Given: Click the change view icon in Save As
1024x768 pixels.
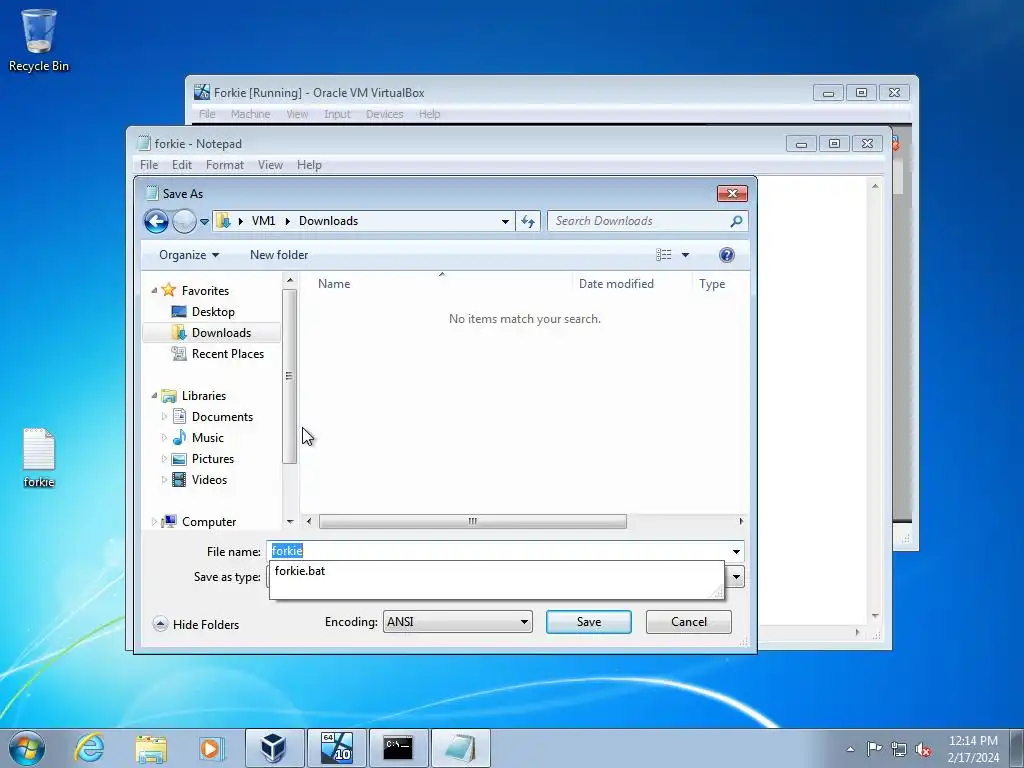Looking at the screenshot, I should [x=664, y=255].
